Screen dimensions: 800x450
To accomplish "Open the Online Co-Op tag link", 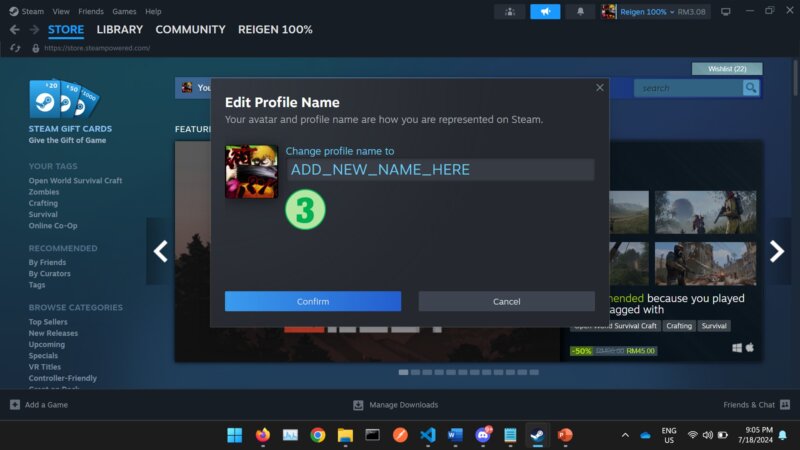I will point(53,226).
